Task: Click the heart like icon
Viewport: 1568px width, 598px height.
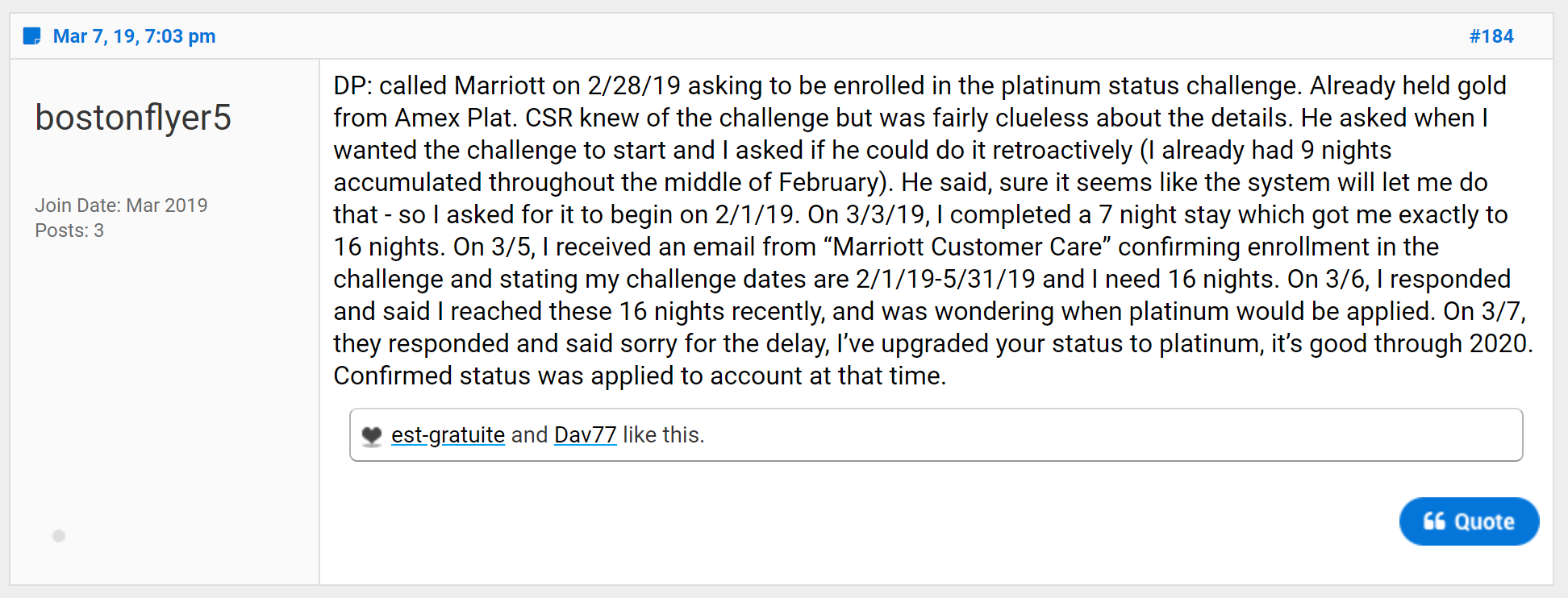Action: (x=372, y=436)
